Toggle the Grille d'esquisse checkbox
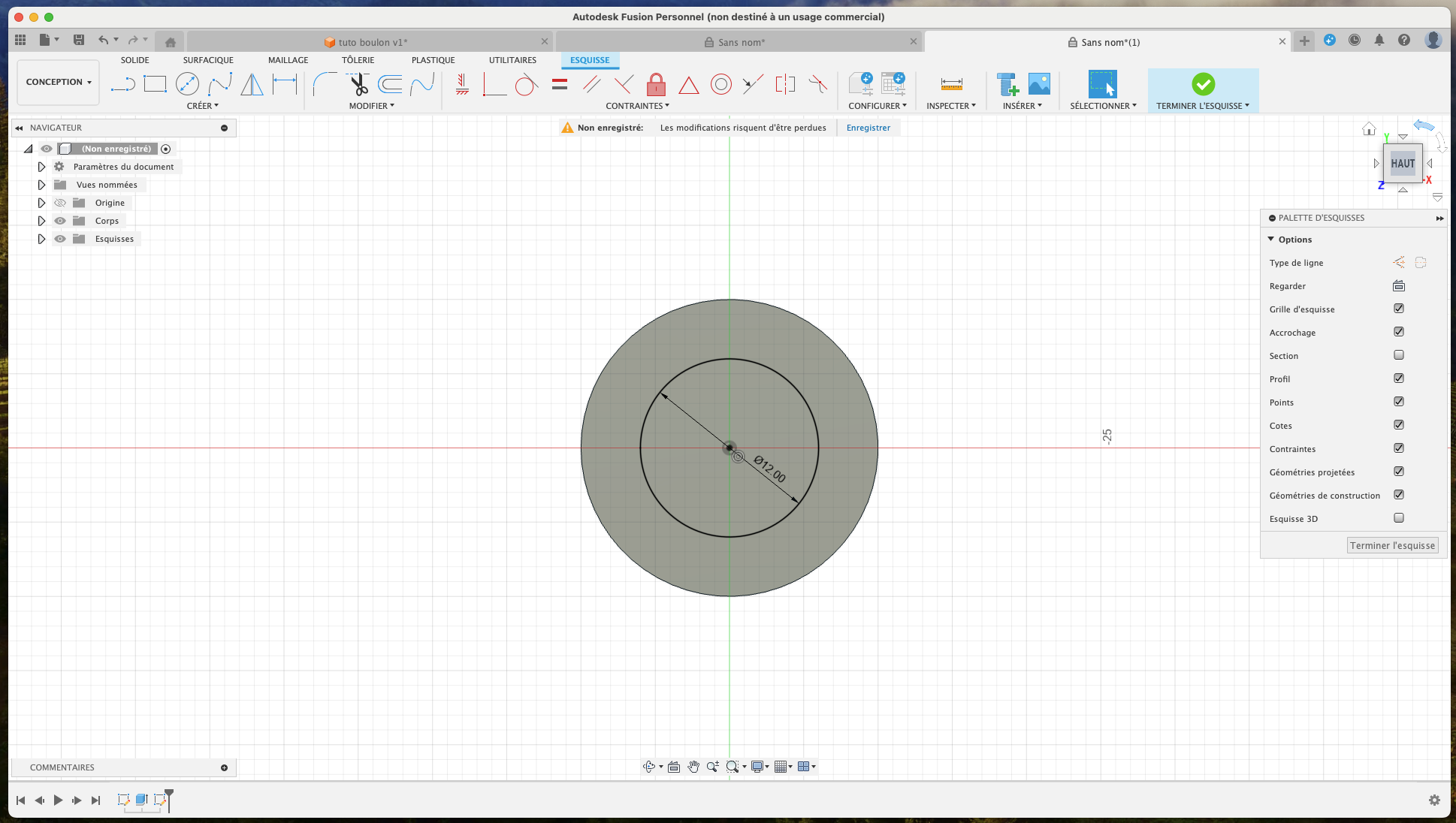Screen dimensions: 1456x823 1399,309
